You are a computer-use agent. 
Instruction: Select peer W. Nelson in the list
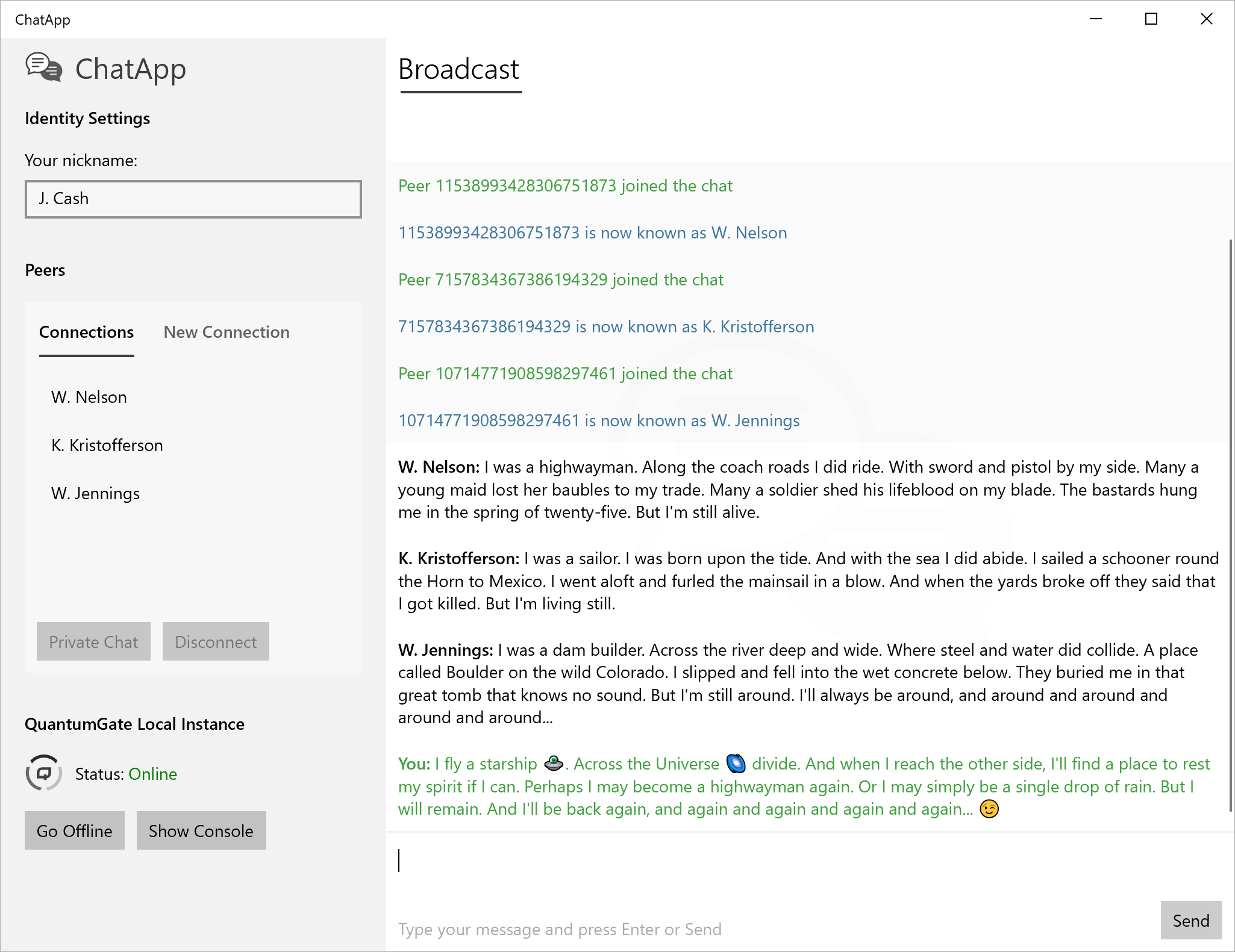click(x=89, y=397)
